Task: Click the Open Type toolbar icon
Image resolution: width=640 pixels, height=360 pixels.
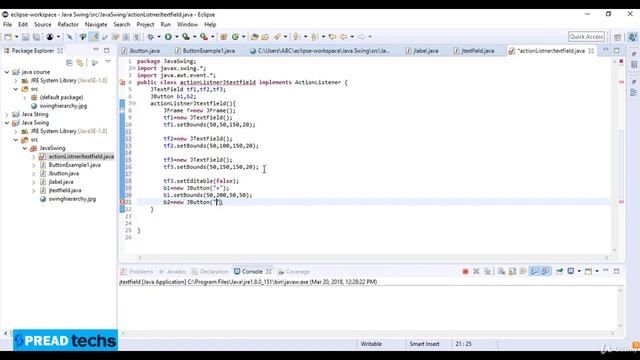Action: point(255,37)
